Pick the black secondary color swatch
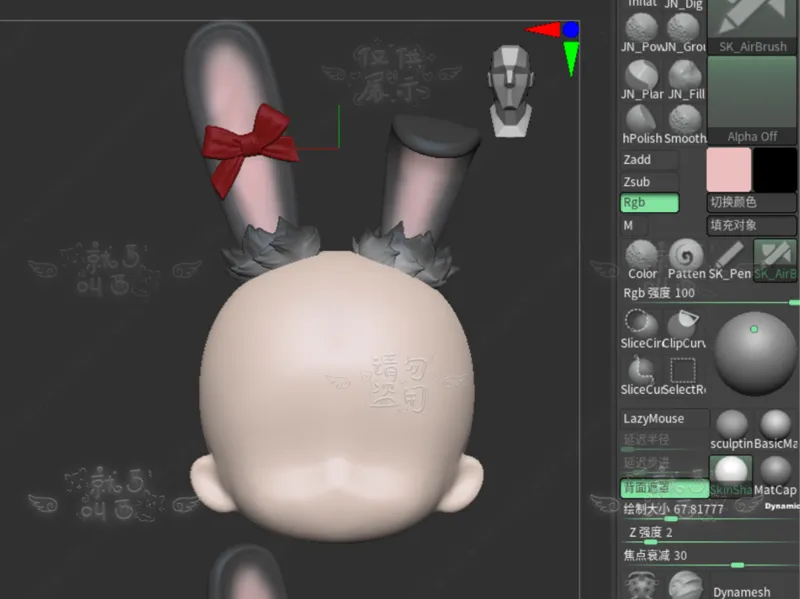800x599 pixels. [774, 170]
